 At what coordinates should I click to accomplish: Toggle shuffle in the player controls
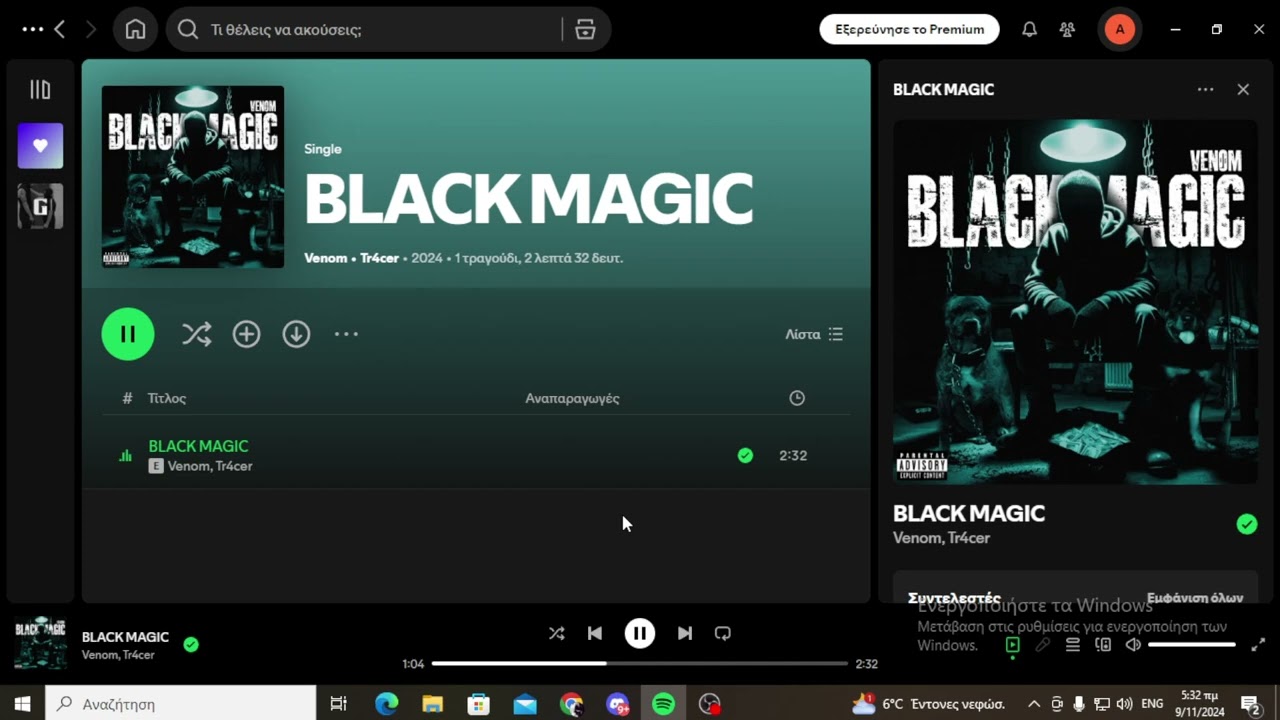point(557,633)
